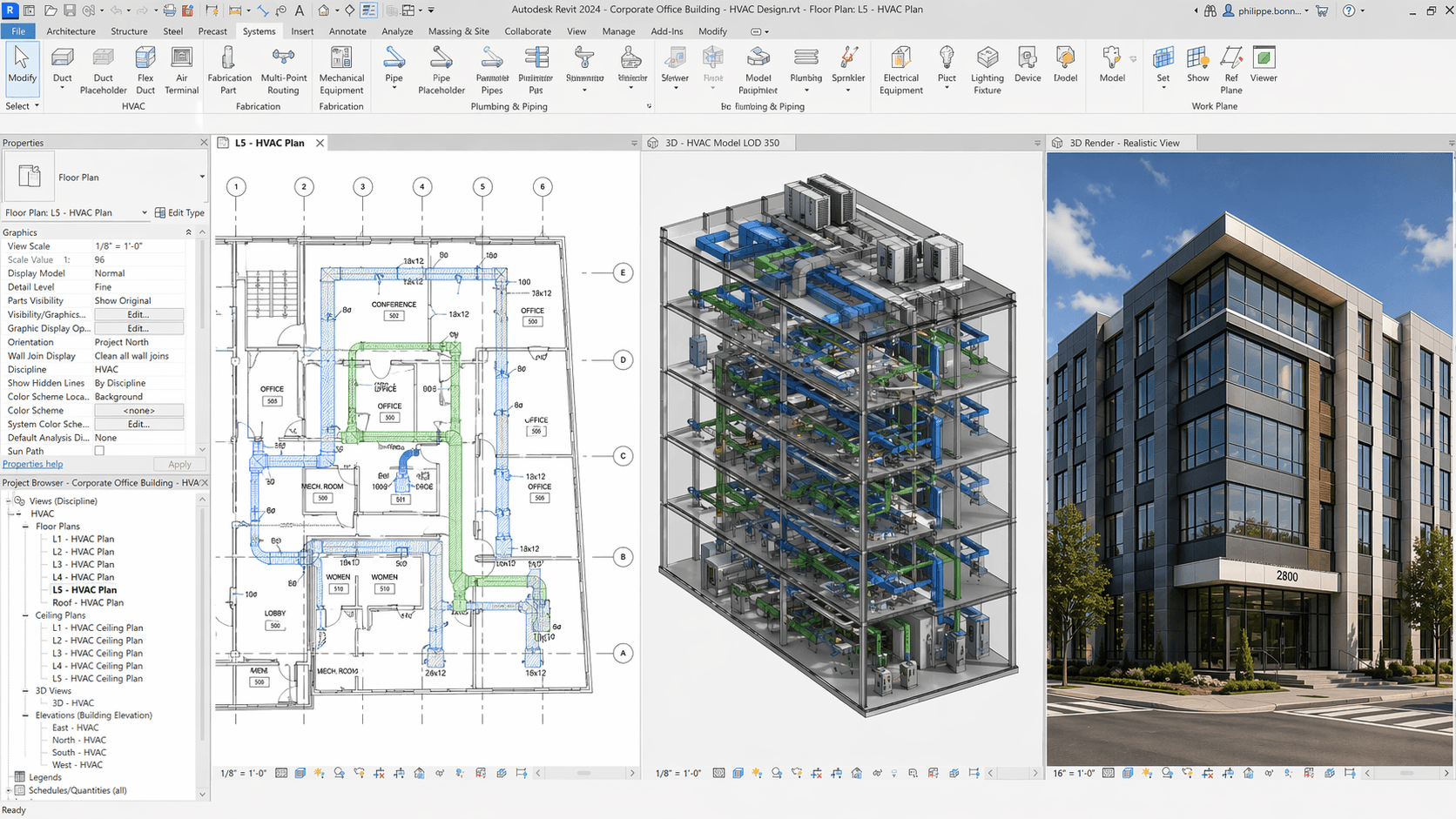Click the Text tool in quick access toolbar

click(300, 10)
